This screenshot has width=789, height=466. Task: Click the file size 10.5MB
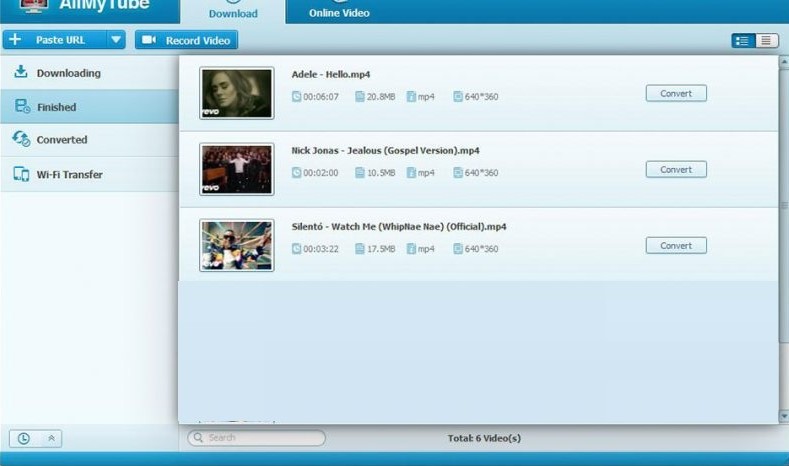pyautogui.click(x=381, y=173)
